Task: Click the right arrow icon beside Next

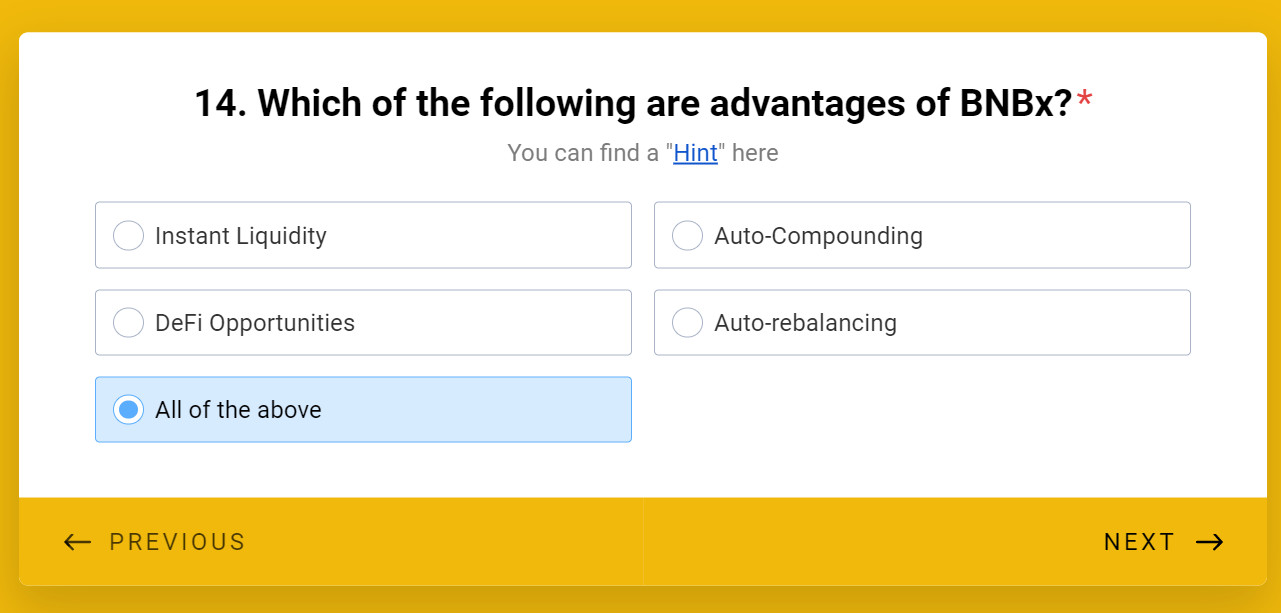Action: [1209, 542]
